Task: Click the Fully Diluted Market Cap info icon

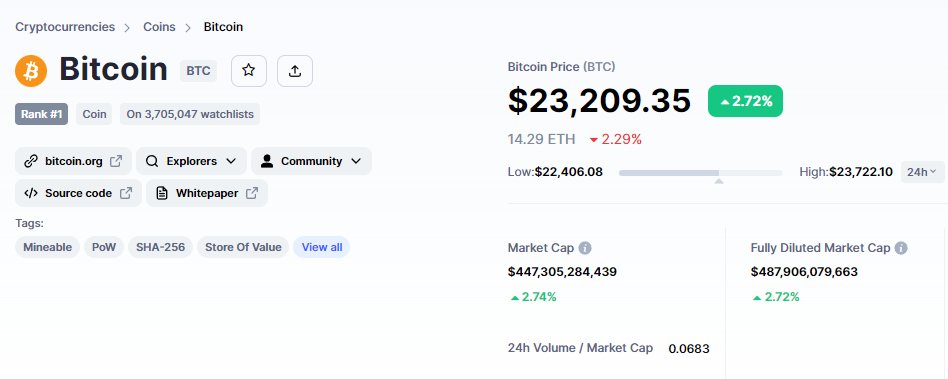Action: click(901, 248)
